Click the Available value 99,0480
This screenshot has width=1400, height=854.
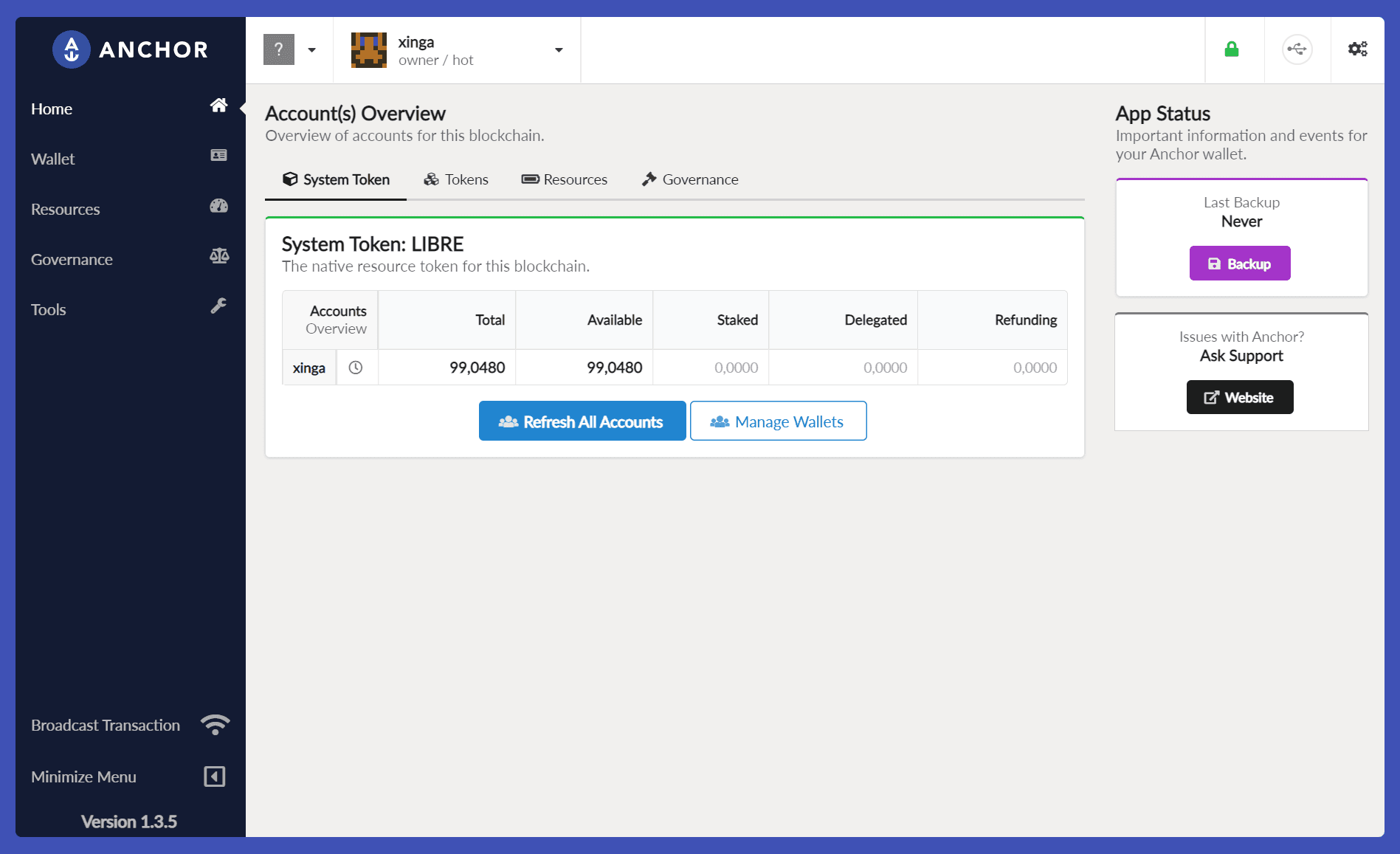coord(615,368)
